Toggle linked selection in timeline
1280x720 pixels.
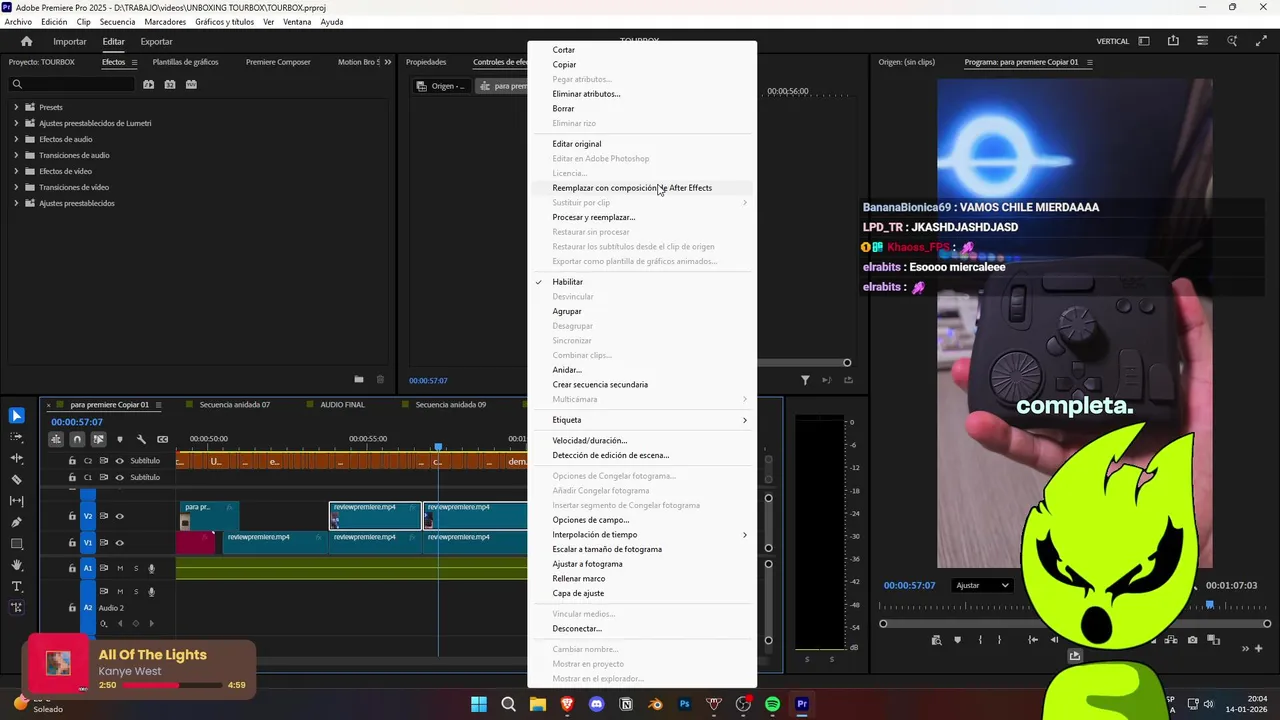pos(98,439)
